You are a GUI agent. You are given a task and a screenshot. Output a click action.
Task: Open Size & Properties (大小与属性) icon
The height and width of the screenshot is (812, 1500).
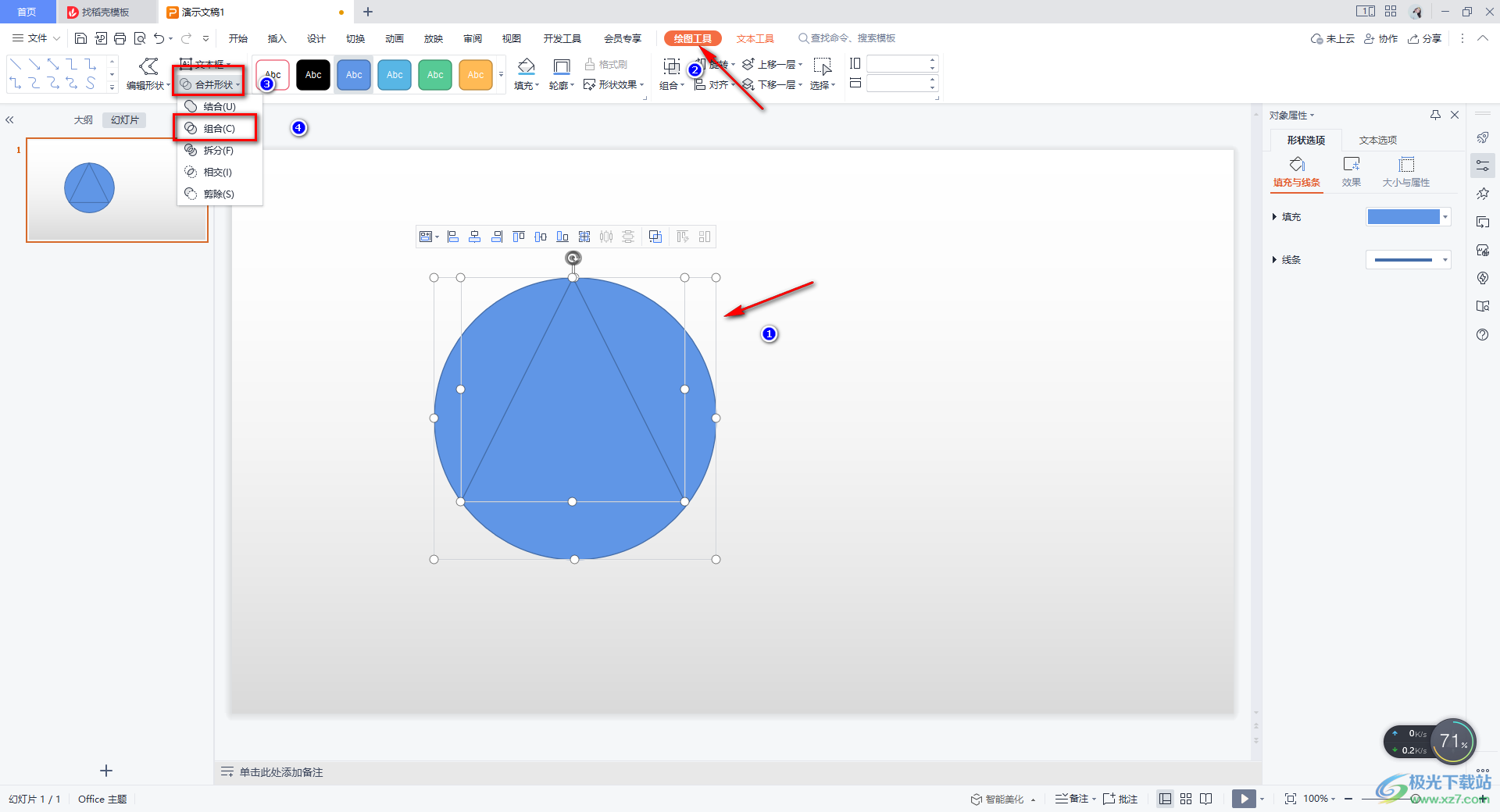(x=1406, y=164)
